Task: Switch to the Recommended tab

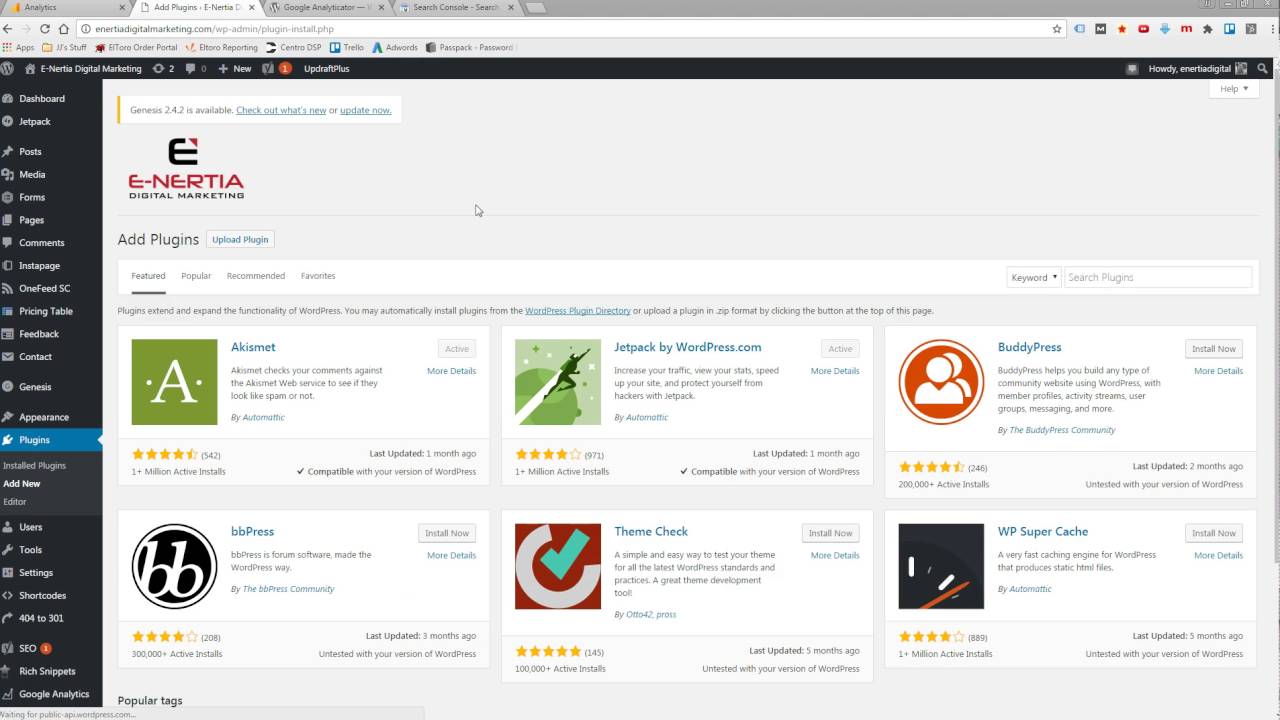Action: [256, 276]
